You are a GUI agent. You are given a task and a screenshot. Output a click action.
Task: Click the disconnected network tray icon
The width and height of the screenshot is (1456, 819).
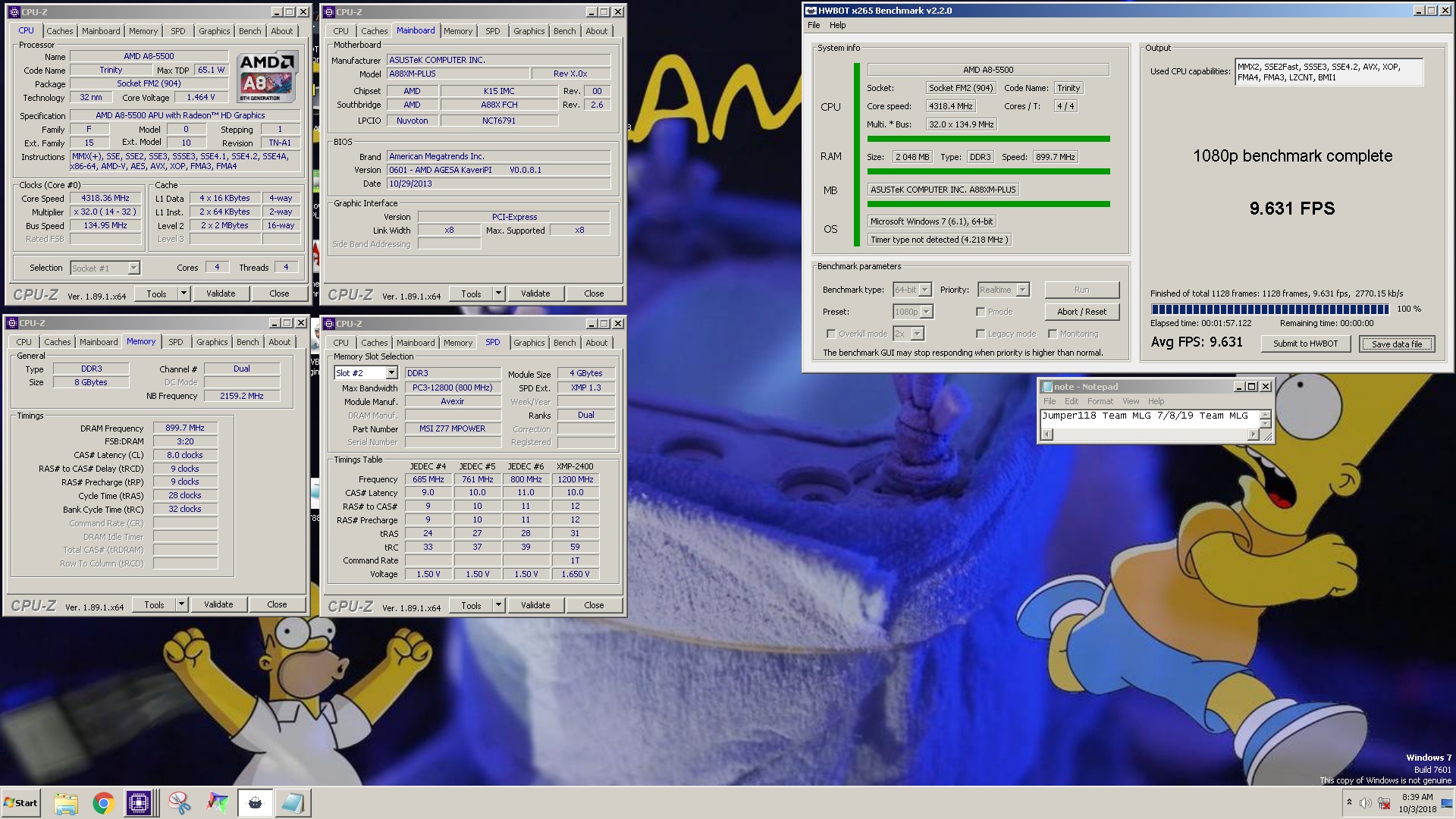tap(1384, 803)
